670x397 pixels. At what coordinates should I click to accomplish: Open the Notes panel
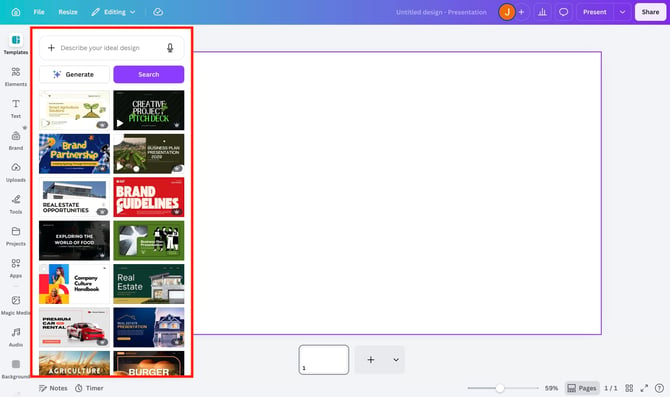(x=53, y=388)
